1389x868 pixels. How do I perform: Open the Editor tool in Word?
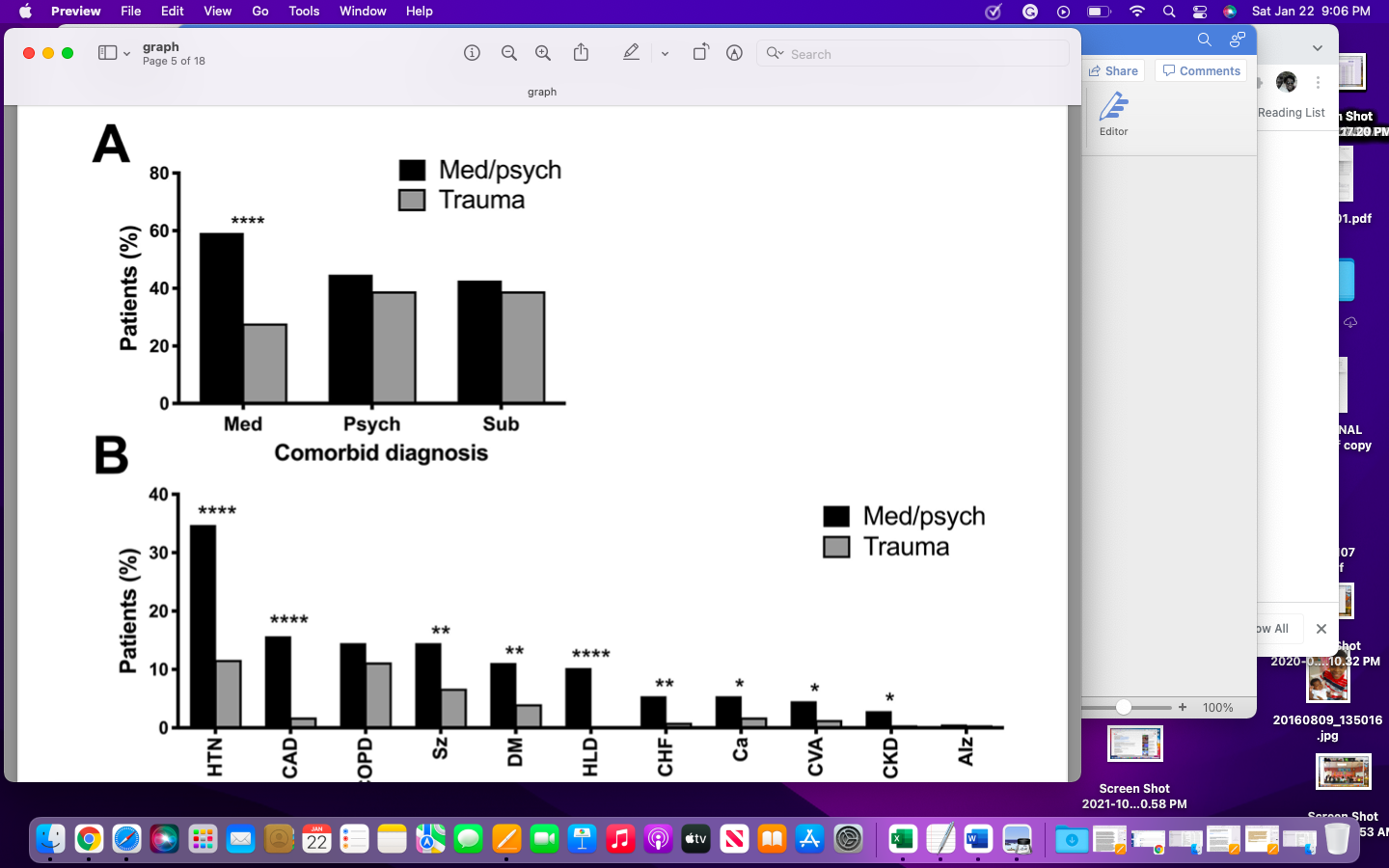(1114, 114)
